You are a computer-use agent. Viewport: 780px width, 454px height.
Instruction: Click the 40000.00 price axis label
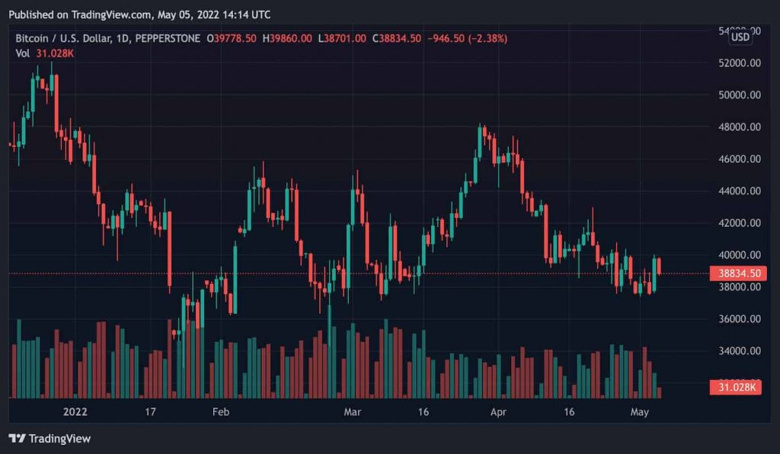(739, 255)
